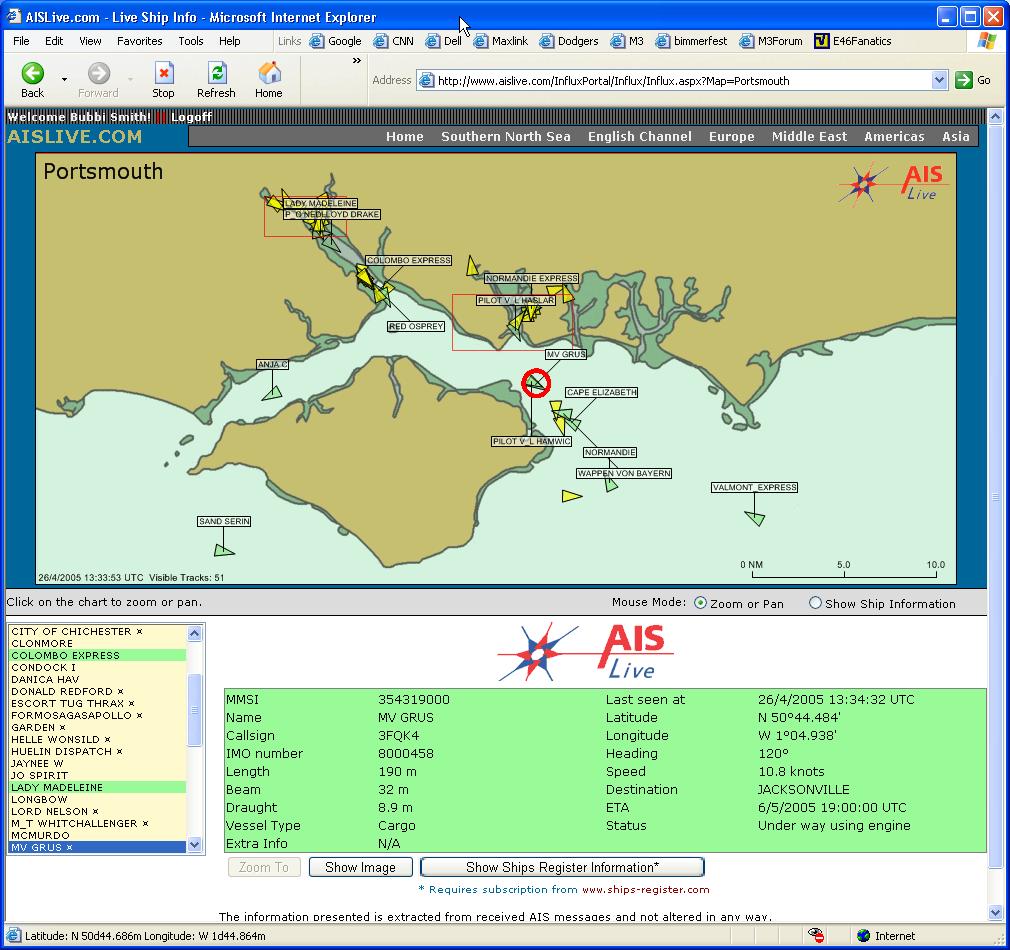The height and width of the screenshot is (950, 1010).
Task: Go to the English Channel map
Action: (x=640, y=137)
